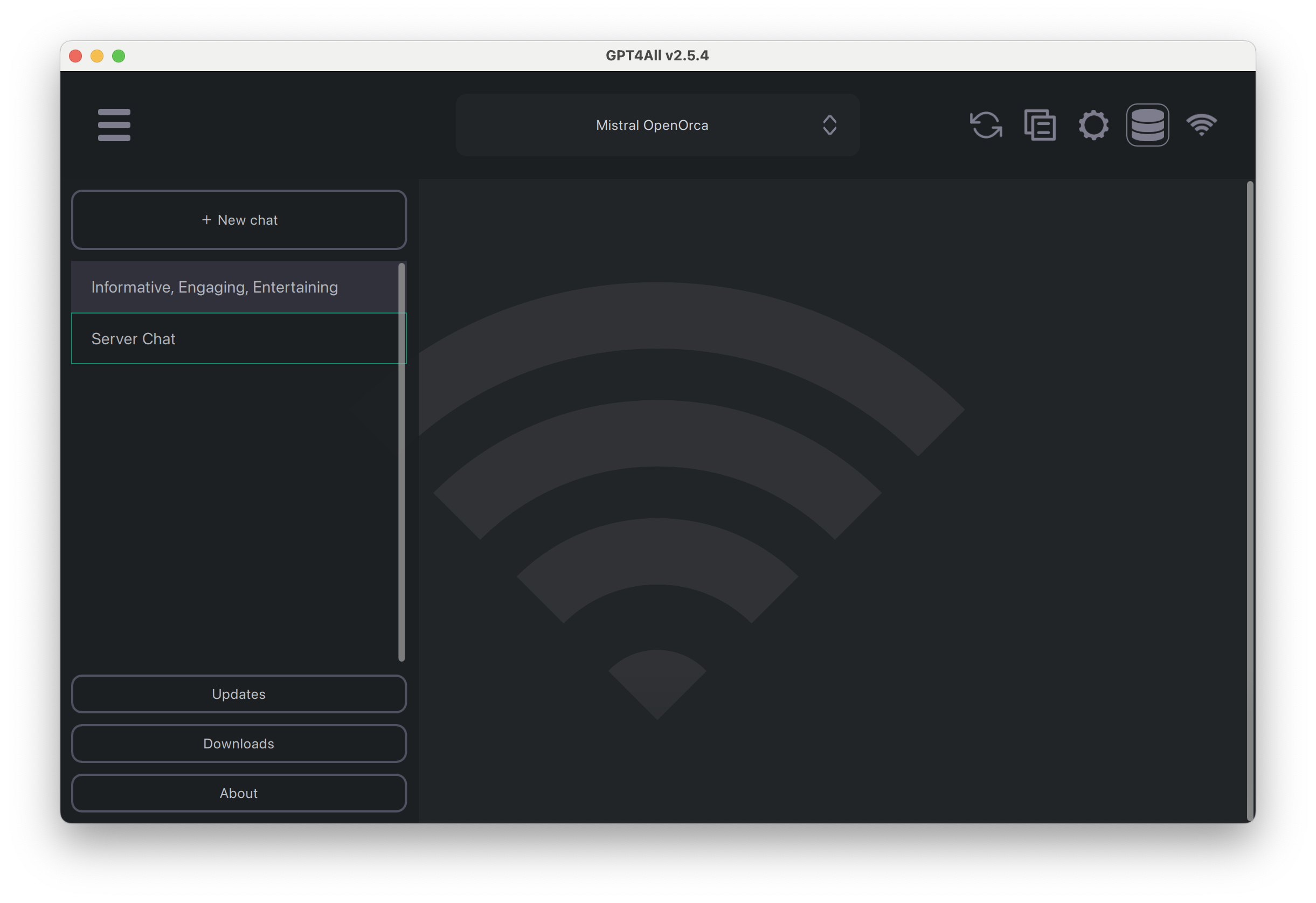Start a New chat
1316x903 pixels.
[248, 220]
